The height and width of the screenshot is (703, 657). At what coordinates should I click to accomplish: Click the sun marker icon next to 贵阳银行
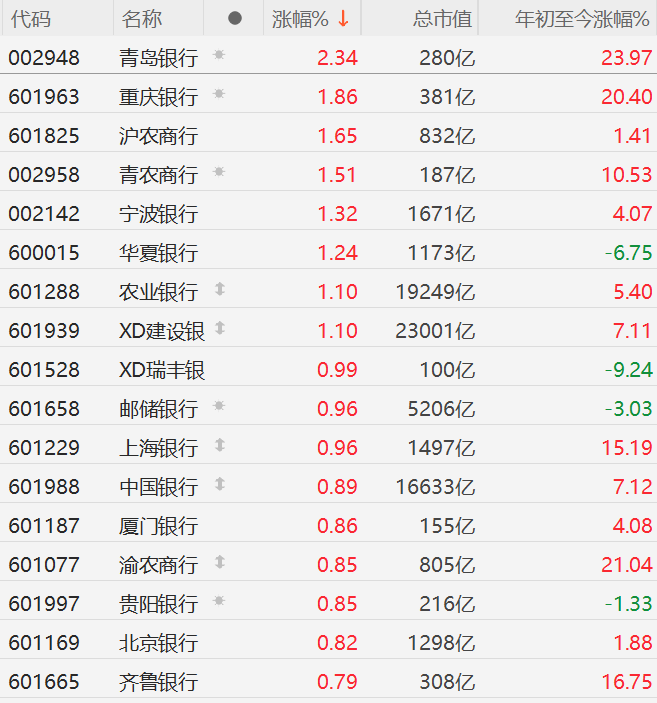pyautogui.click(x=219, y=601)
